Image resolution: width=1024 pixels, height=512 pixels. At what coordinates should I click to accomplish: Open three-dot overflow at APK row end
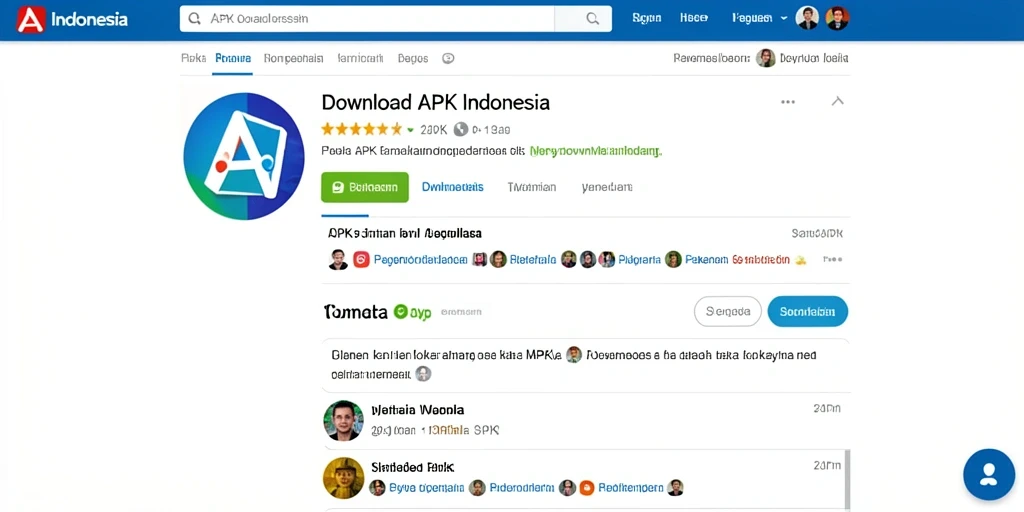pyautogui.click(x=832, y=259)
